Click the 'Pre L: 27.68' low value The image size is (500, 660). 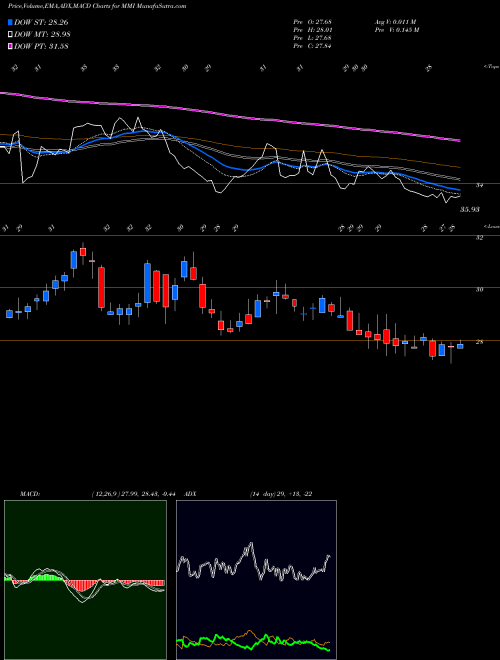click(x=313, y=38)
